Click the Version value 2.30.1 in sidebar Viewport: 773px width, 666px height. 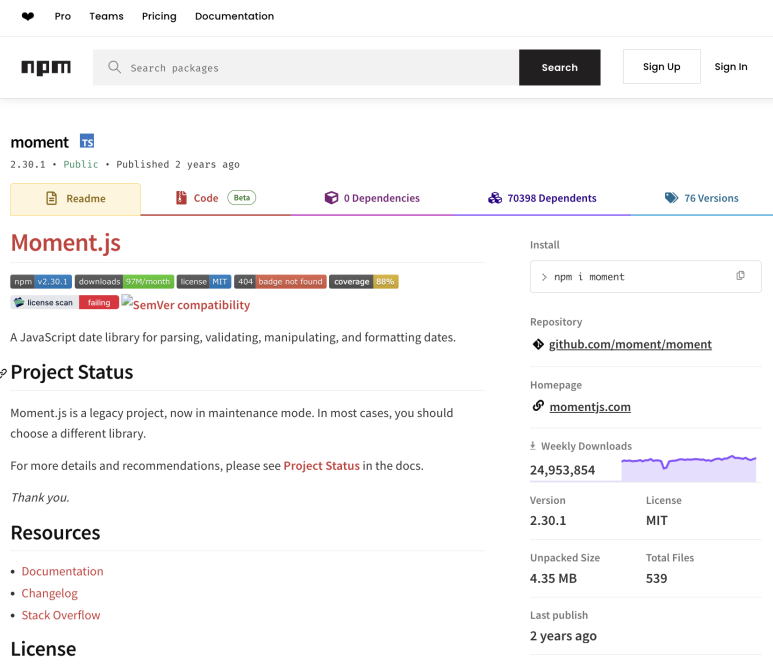(x=548, y=521)
